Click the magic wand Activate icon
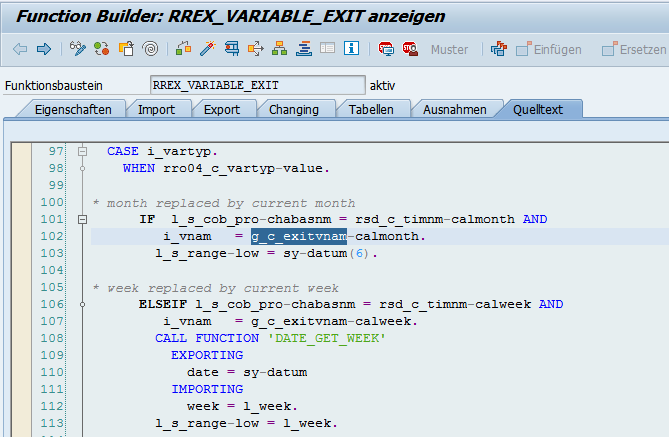This screenshot has height=437, width=669. (208, 49)
